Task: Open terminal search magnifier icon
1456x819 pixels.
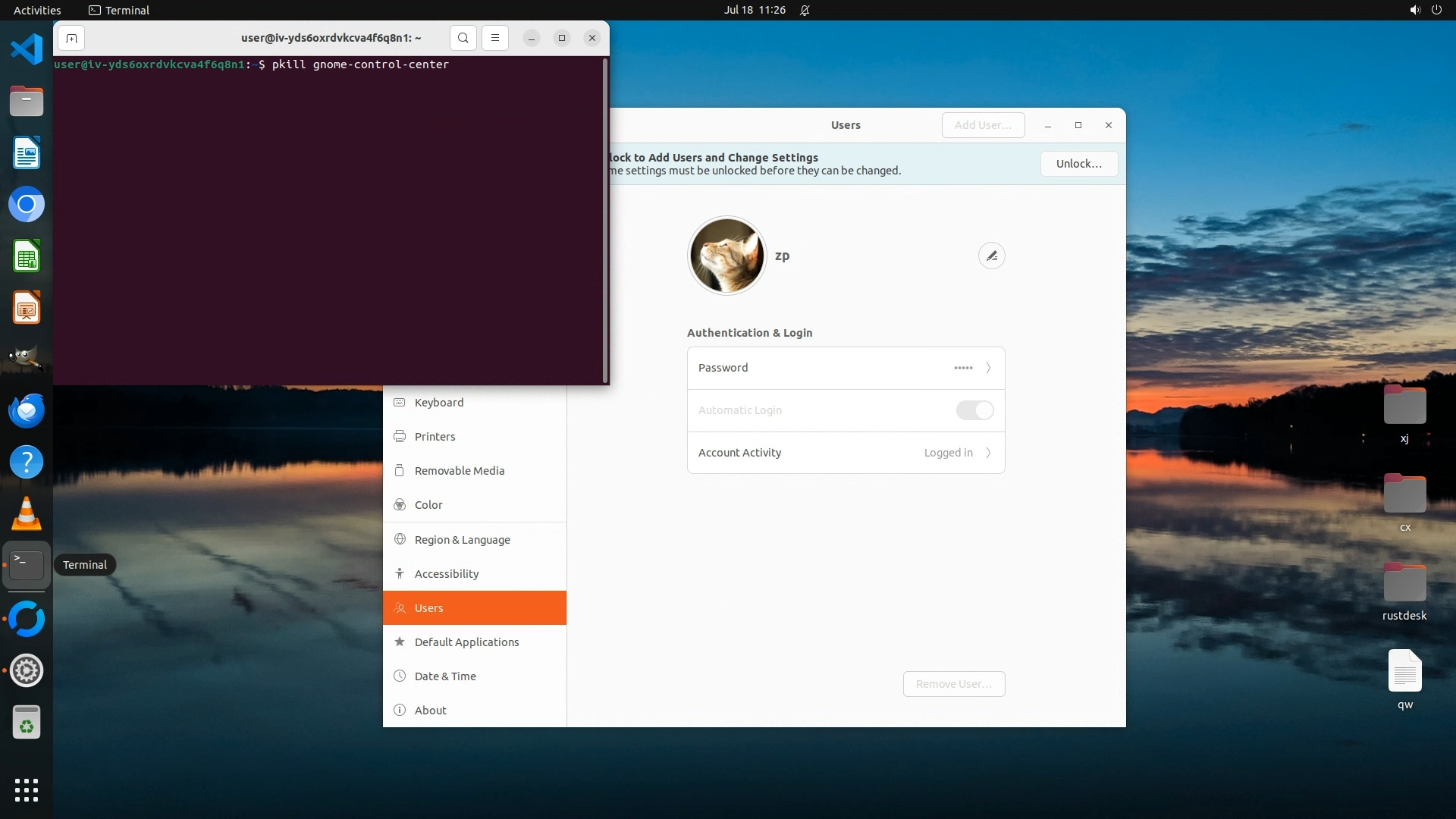Action: coord(463,38)
